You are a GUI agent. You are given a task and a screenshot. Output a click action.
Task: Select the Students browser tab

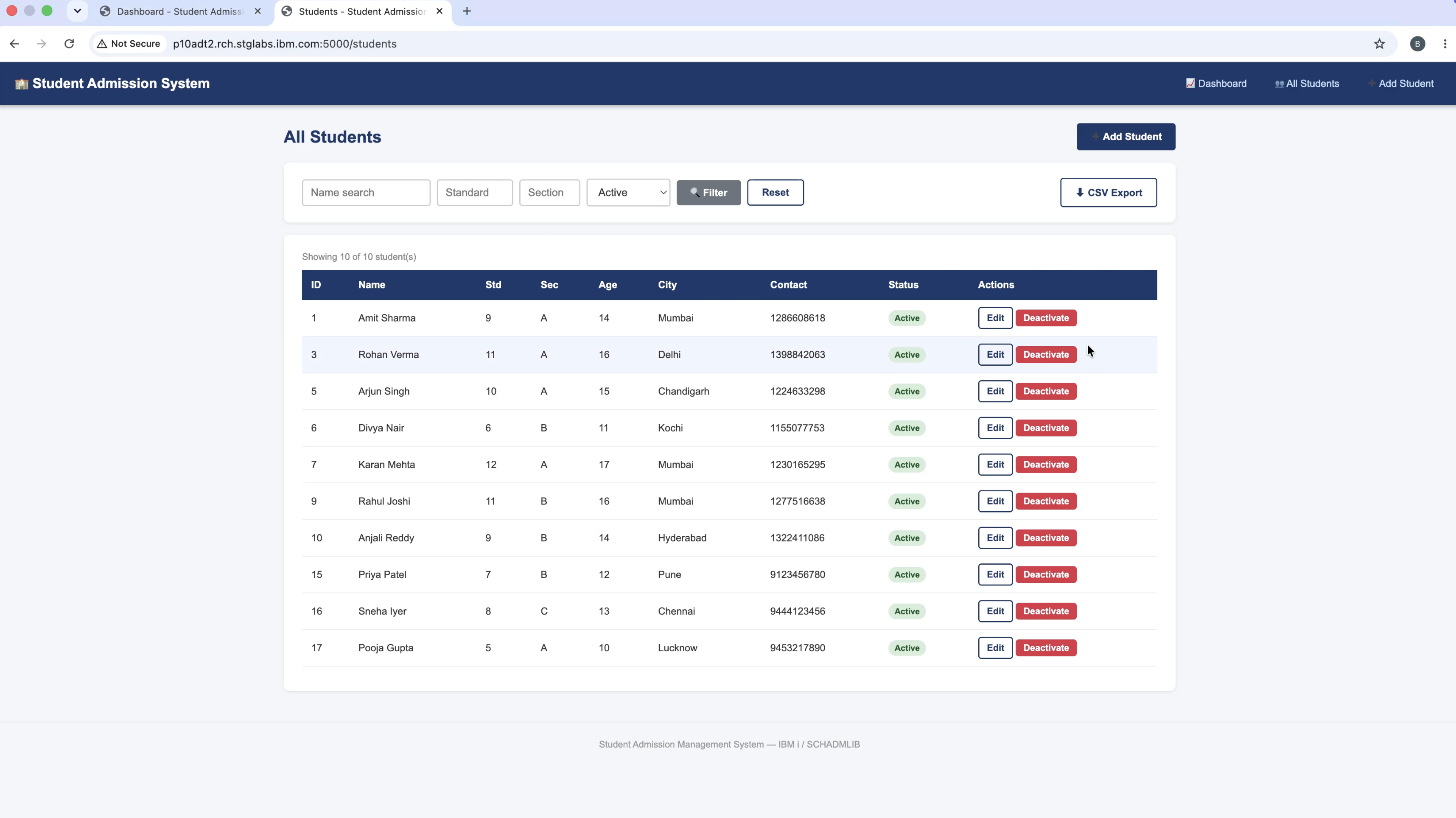362,11
